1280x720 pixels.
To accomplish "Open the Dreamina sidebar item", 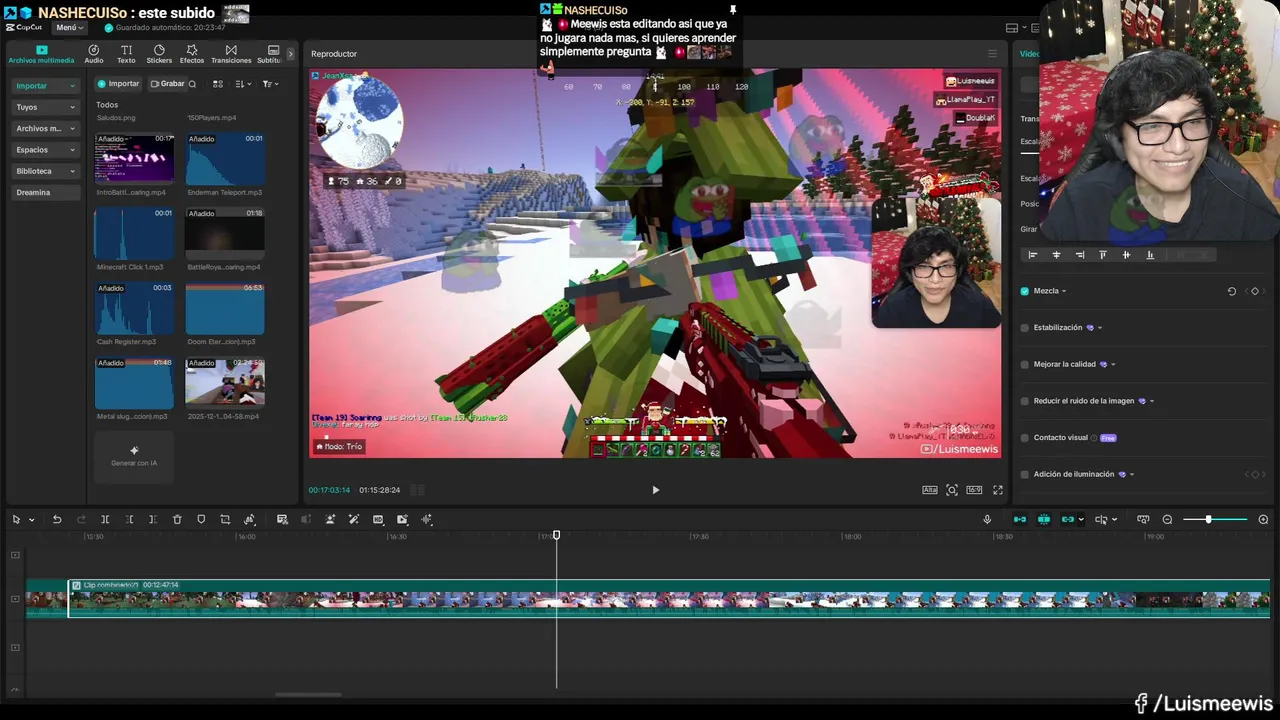I will [x=46, y=192].
